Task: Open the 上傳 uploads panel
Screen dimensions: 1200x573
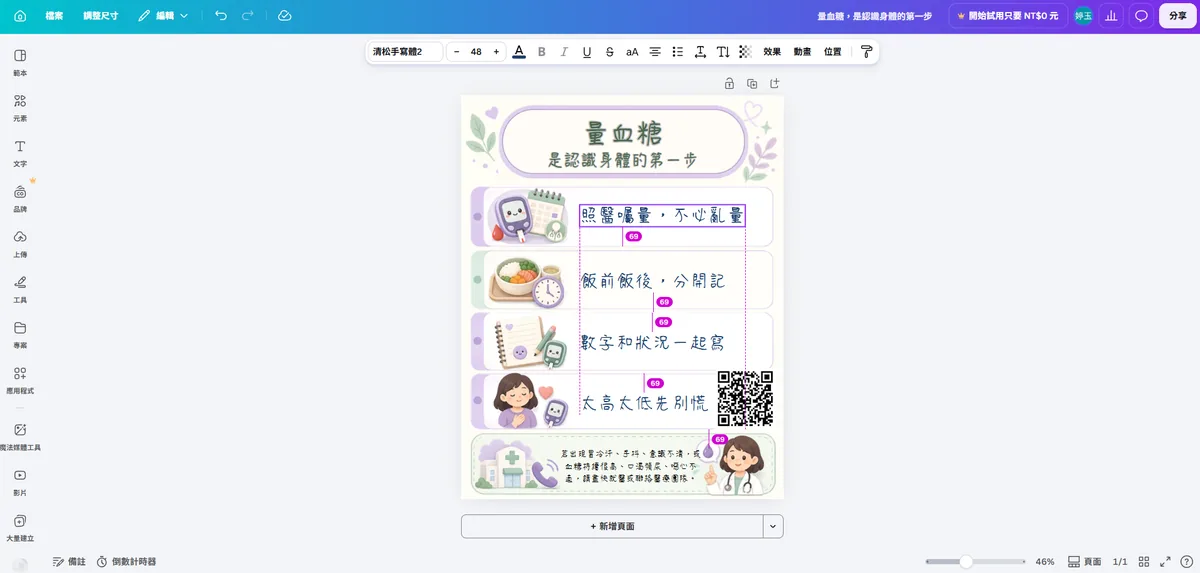Action: point(20,244)
